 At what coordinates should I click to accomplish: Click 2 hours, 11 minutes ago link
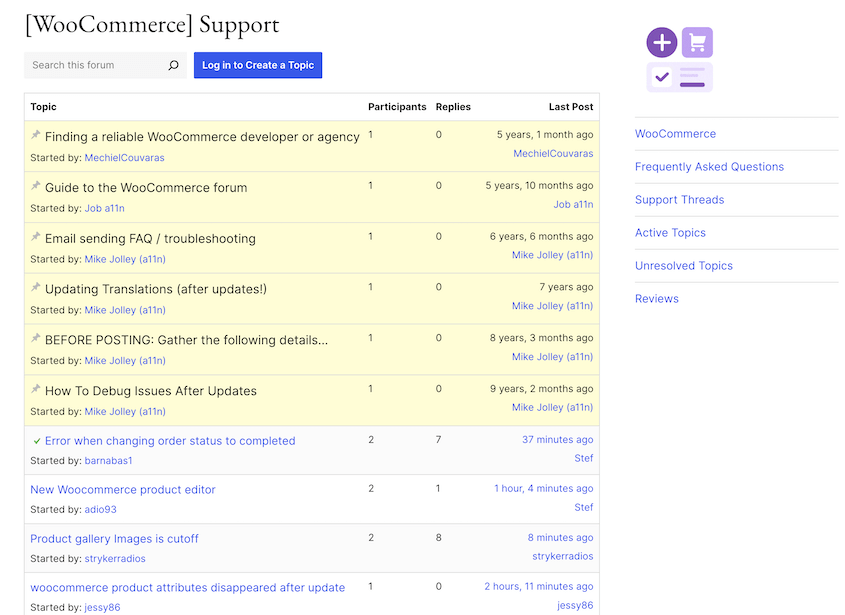pos(539,586)
